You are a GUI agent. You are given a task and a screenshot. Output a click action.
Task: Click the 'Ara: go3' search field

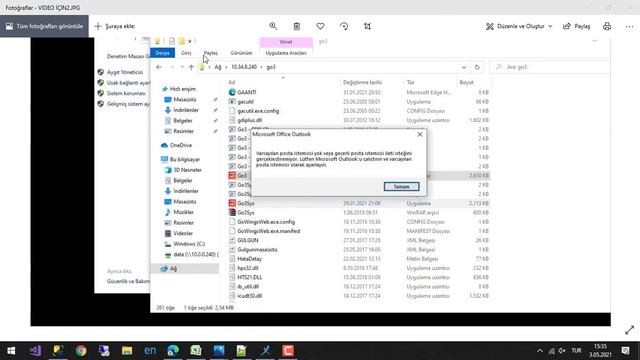point(549,67)
